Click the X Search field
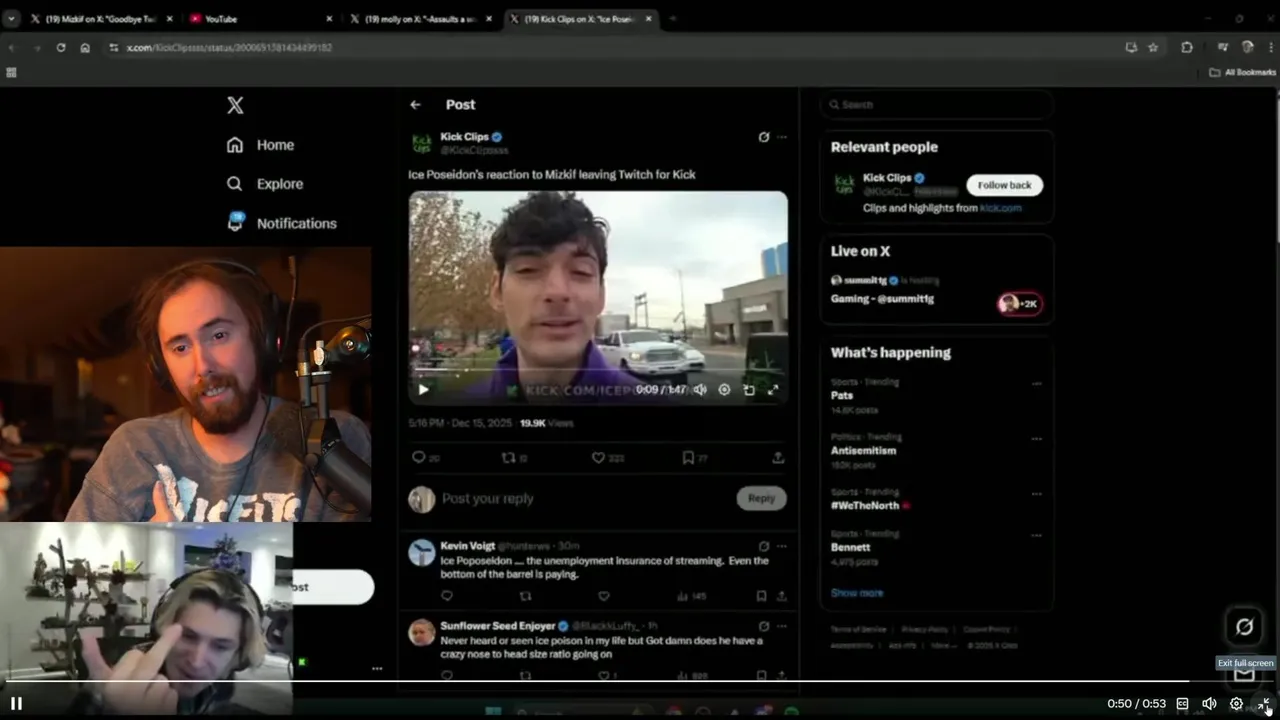Image resolution: width=1280 pixels, height=720 pixels. point(936,104)
